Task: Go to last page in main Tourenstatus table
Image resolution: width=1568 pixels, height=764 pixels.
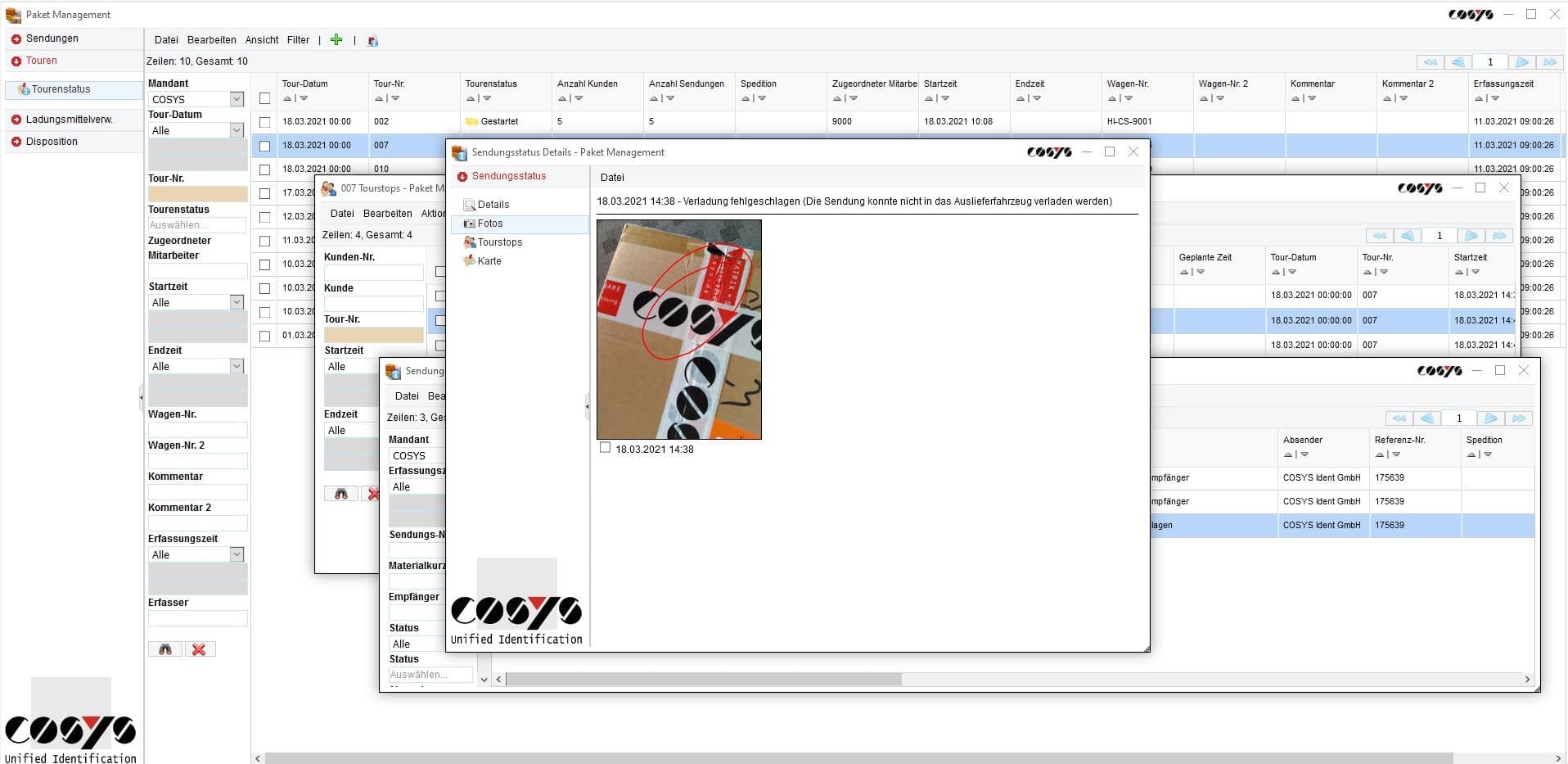Action: (1550, 62)
